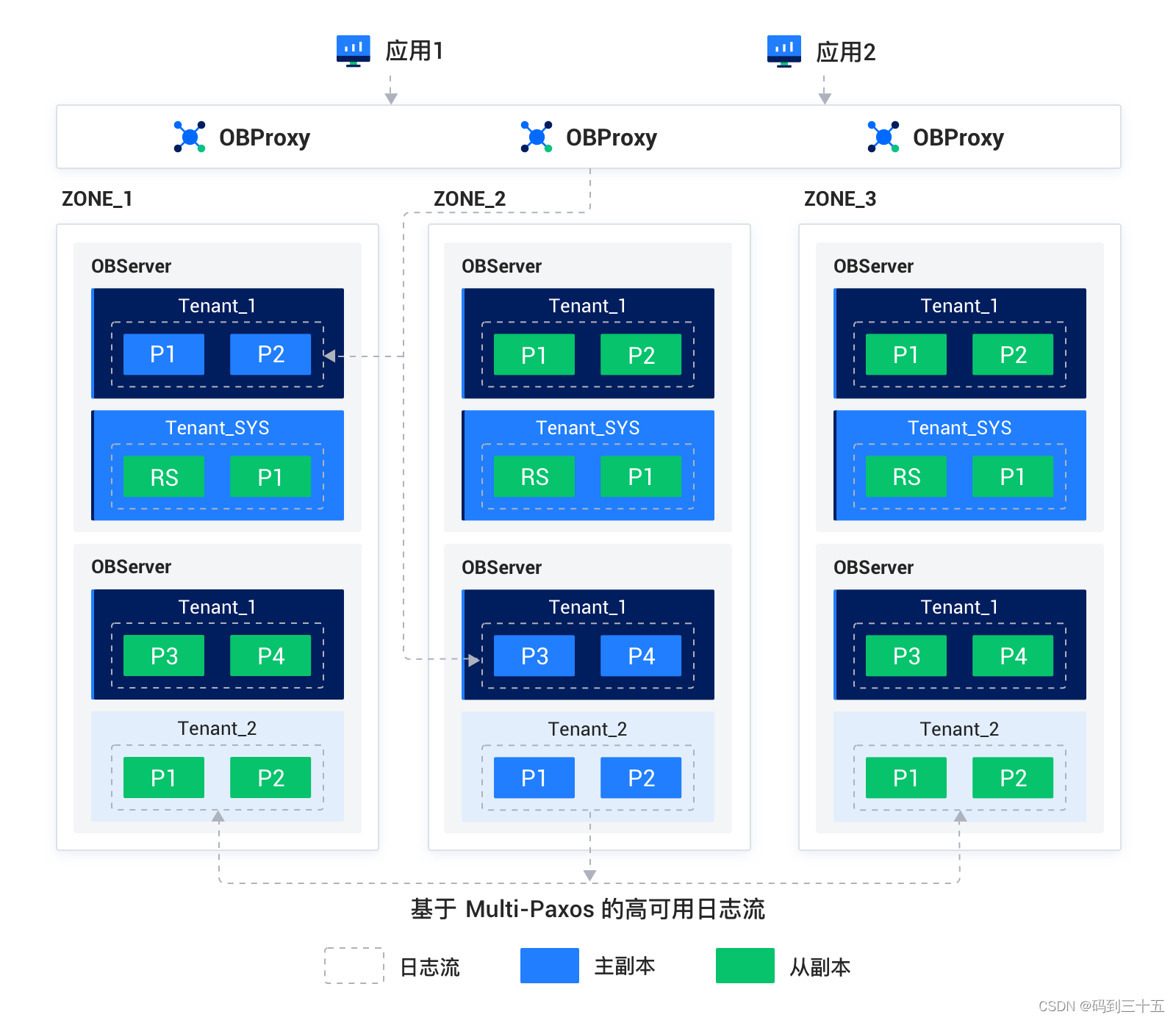Select green P2 in ZONE_2 Tenant_1
Image resolution: width=1176 pixels, height=1020 pixels.
pyautogui.click(x=641, y=354)
